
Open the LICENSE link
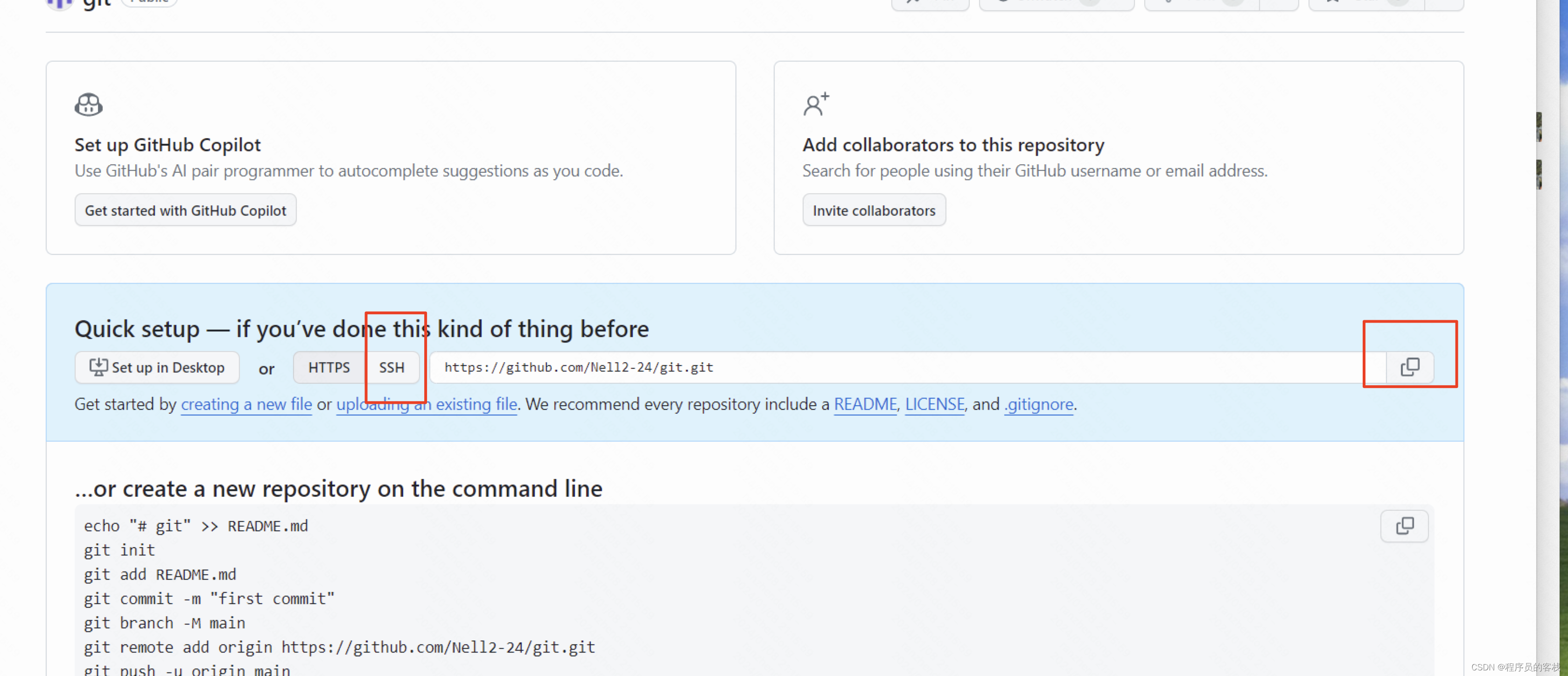click(x=934, y=404)
